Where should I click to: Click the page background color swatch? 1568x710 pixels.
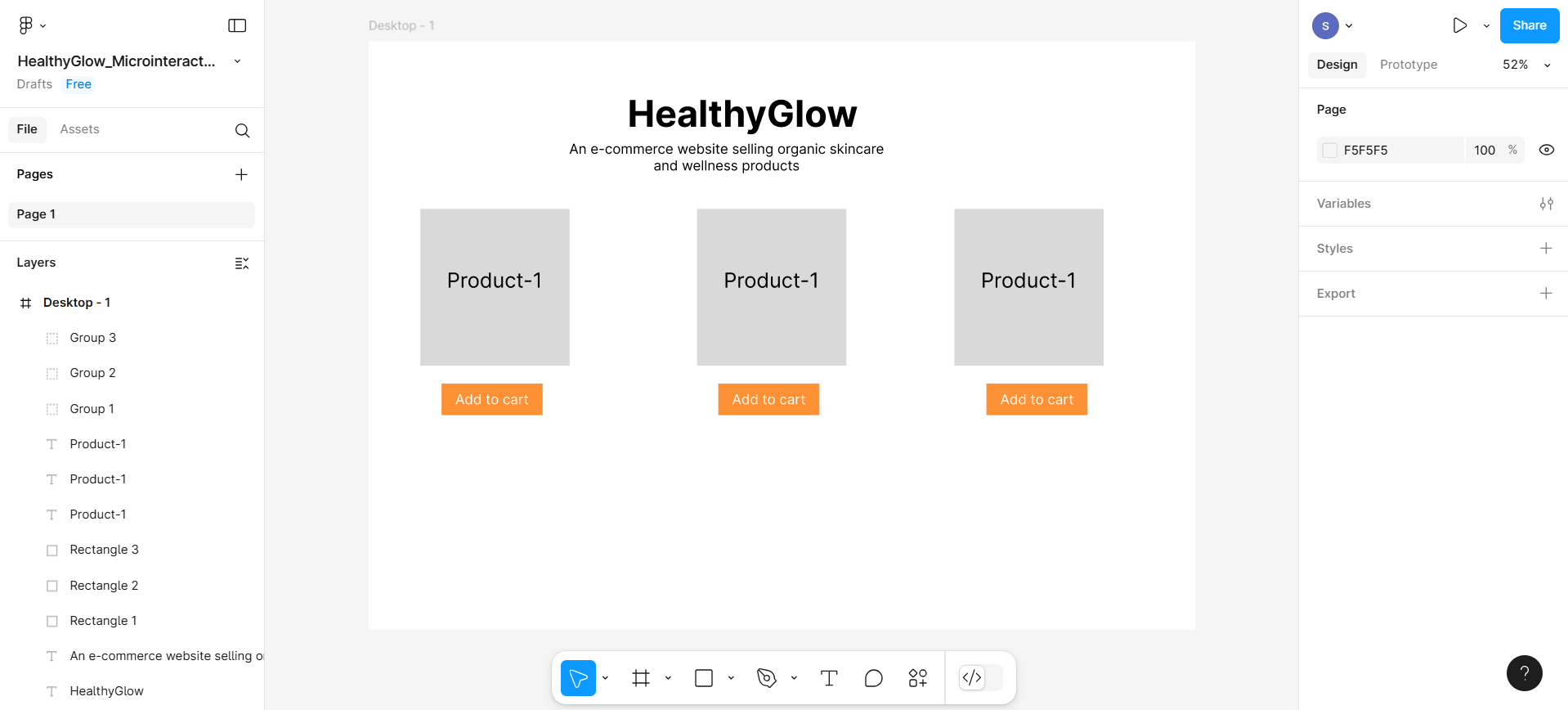click(1330, 151)
